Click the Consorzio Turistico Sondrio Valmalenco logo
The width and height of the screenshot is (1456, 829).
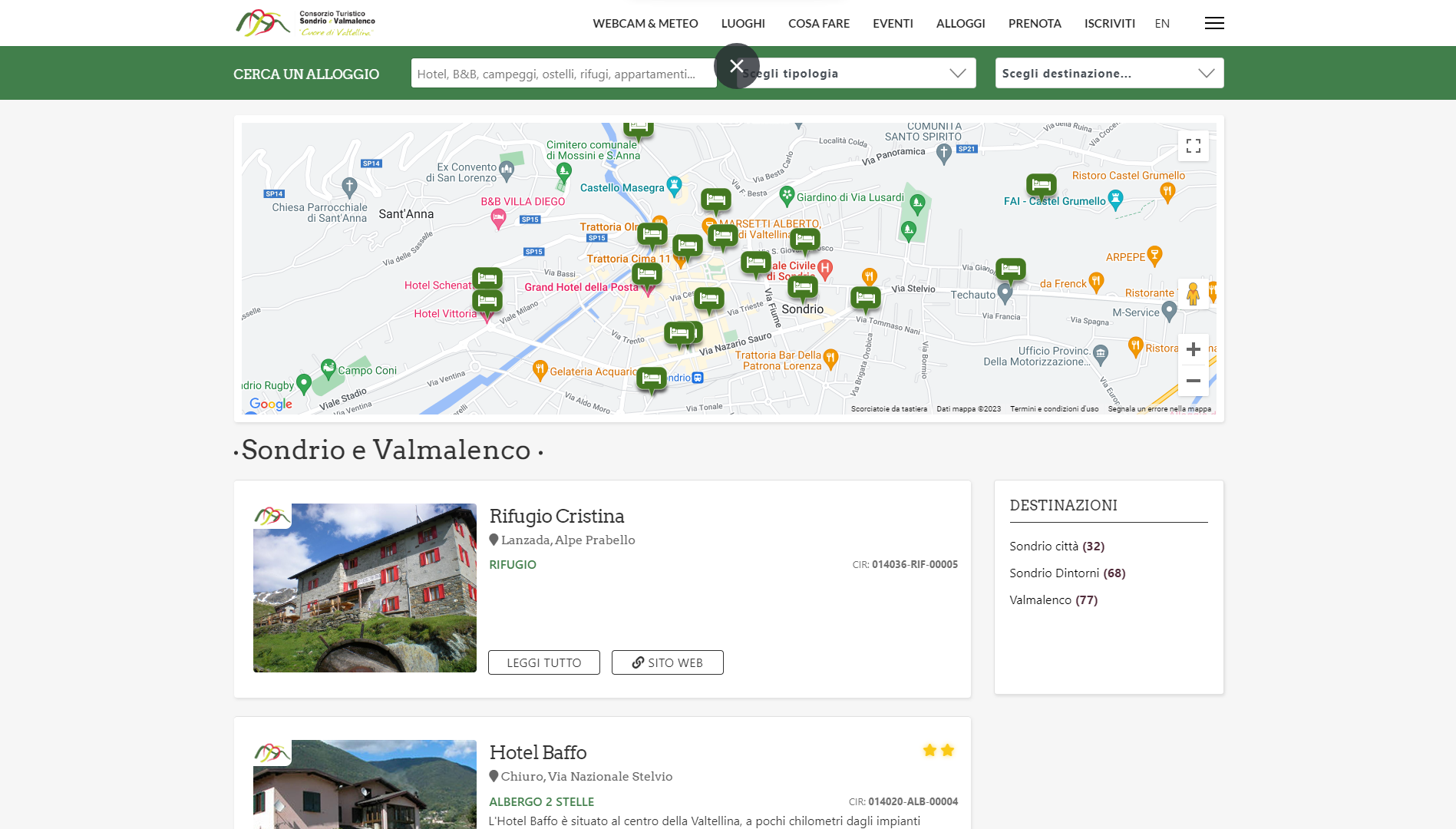305,23
